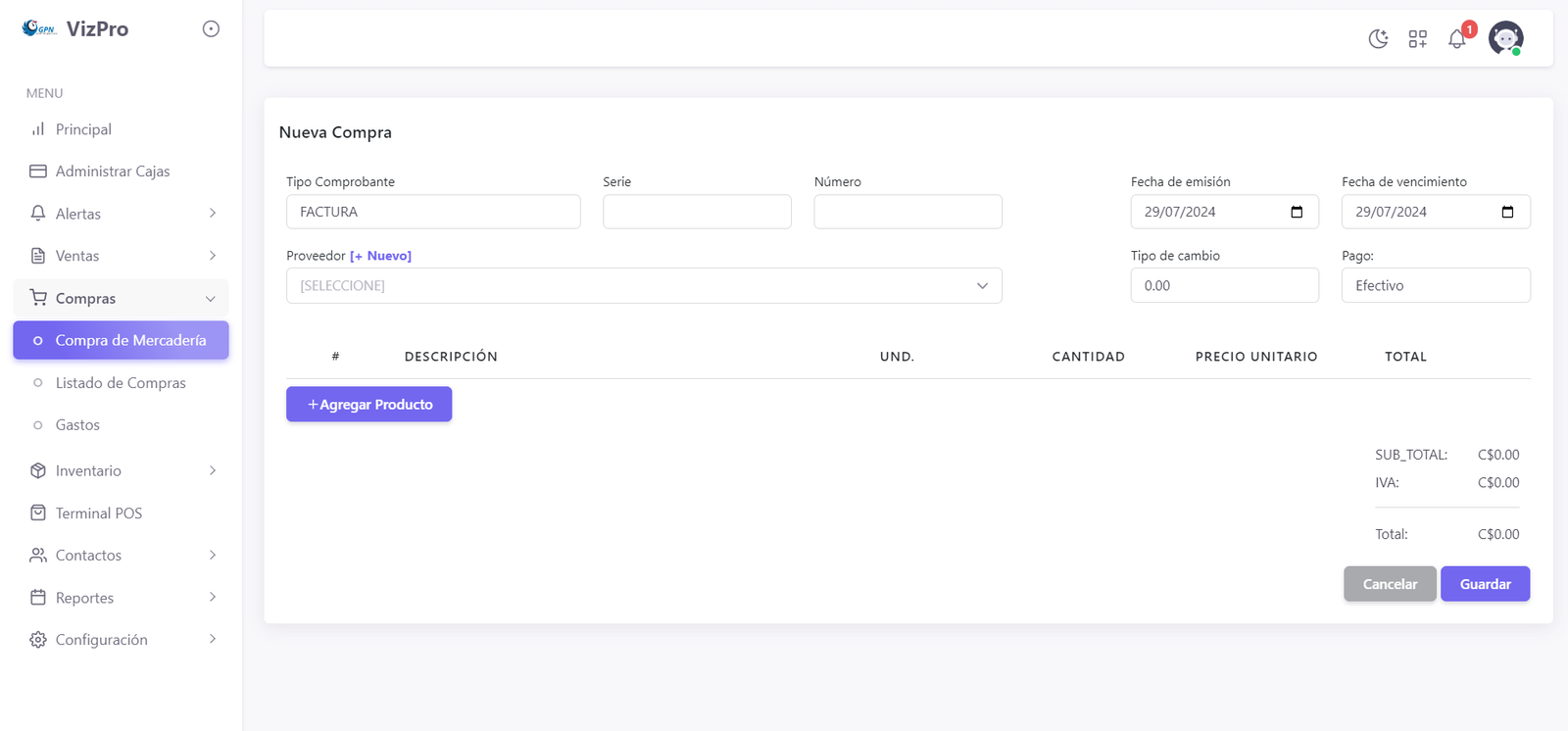
Task: Open calendar picker for Fecha de emisión
Action: coord(1297,212)
